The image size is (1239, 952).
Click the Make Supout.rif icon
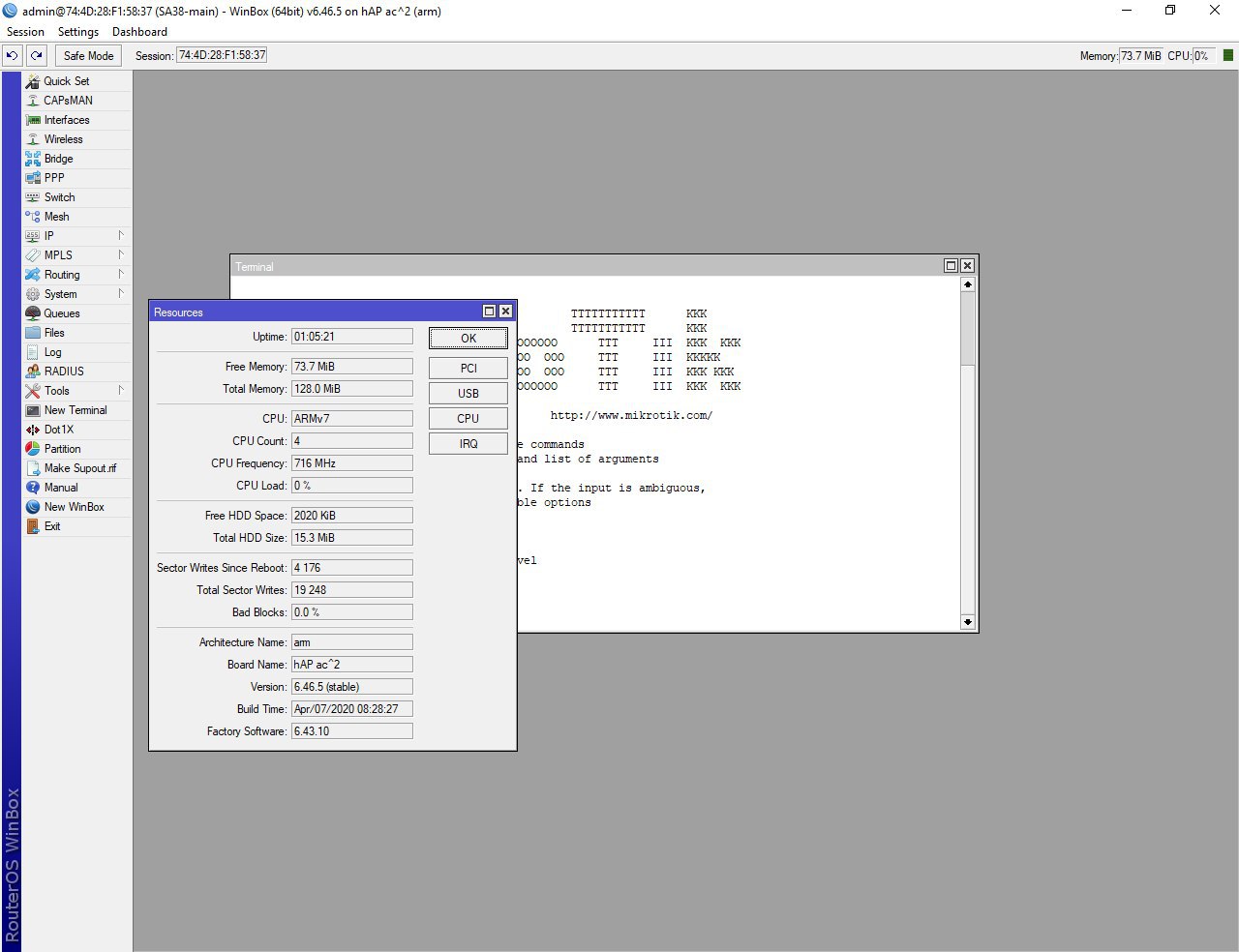click(33, 468)
